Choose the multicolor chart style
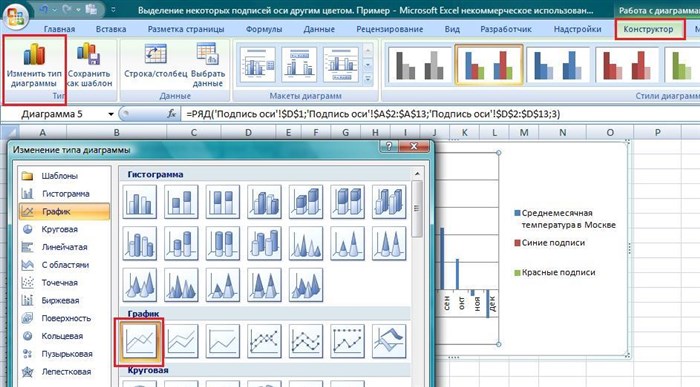This screenshot has width=700, height=387. [x=488, y=65]
